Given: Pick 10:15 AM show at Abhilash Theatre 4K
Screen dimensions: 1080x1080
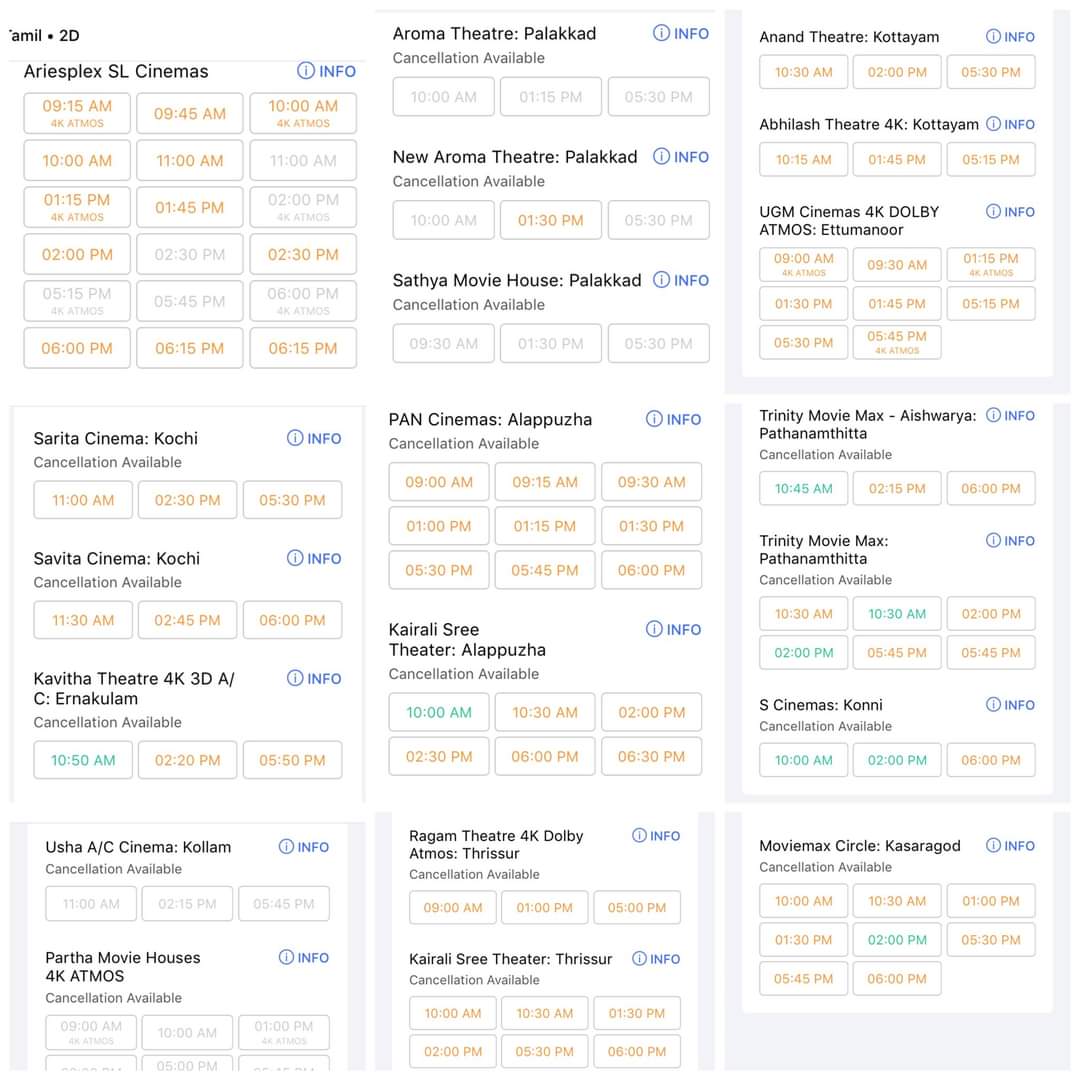Looking at the screenshot, I should pyautogui.click(x=803, y=160).
